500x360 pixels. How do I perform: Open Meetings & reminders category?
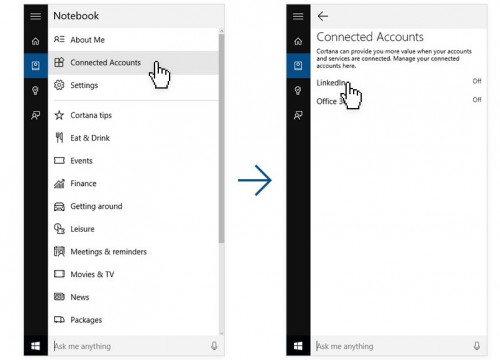coord(133,251)
